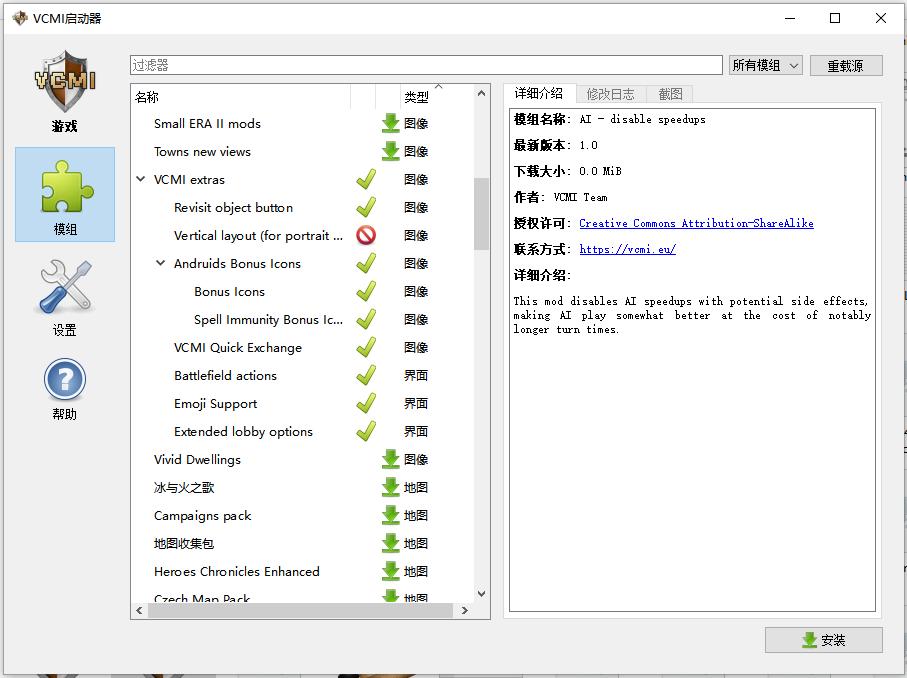
Task: Click red disabled icon for Vertical layout mod
Action: point(366,235)
